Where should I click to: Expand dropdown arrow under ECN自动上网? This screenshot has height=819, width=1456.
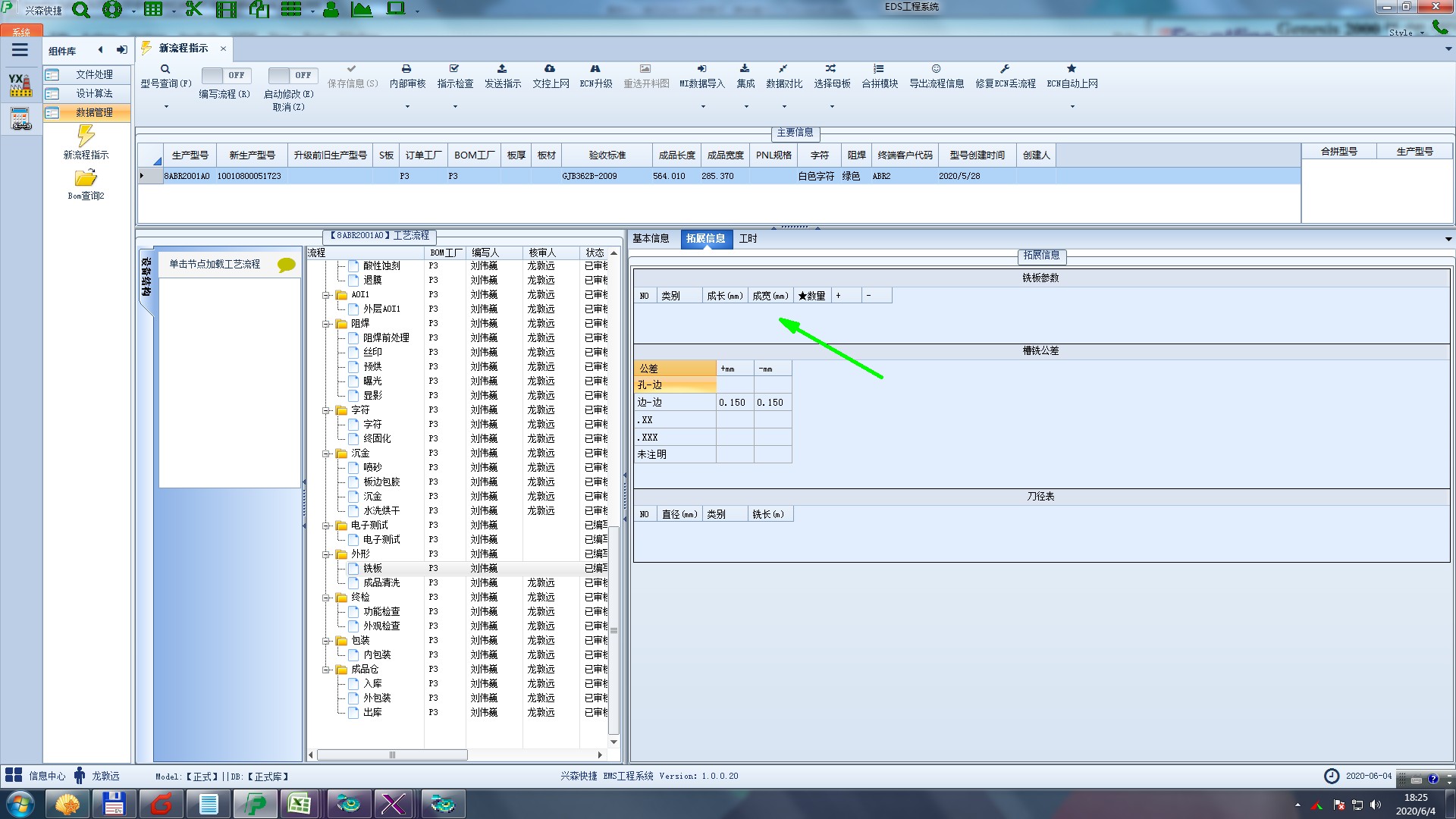pyautogui.click(x=1072, y=106)
